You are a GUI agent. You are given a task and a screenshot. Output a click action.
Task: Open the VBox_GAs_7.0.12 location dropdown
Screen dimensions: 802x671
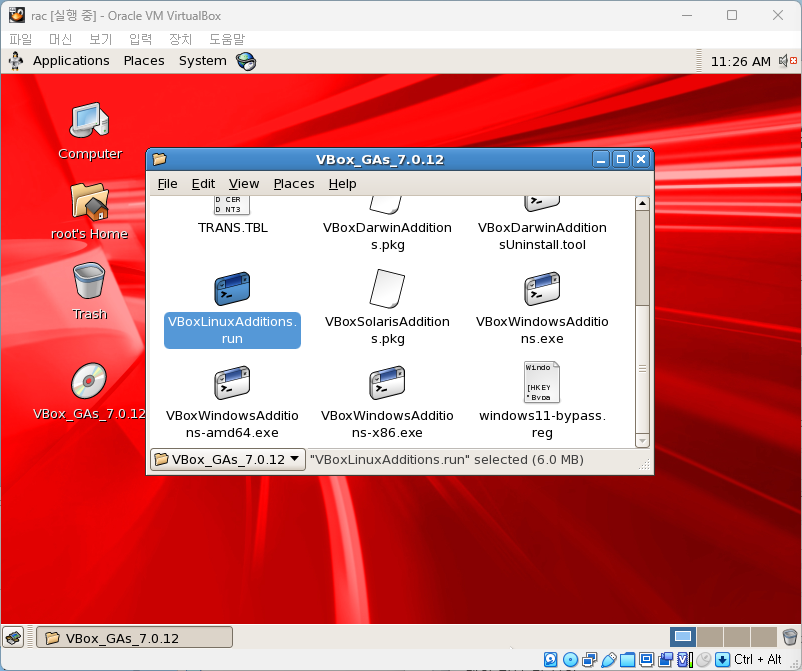(228, 459)
